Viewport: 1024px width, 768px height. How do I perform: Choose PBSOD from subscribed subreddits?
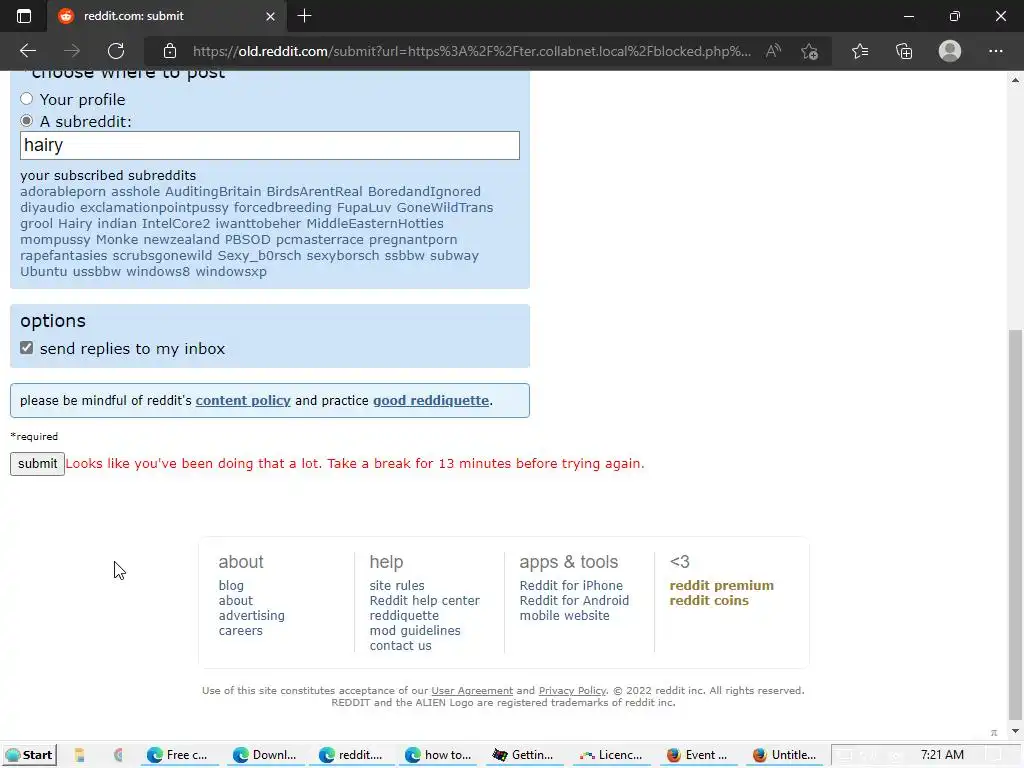(248, 240)
